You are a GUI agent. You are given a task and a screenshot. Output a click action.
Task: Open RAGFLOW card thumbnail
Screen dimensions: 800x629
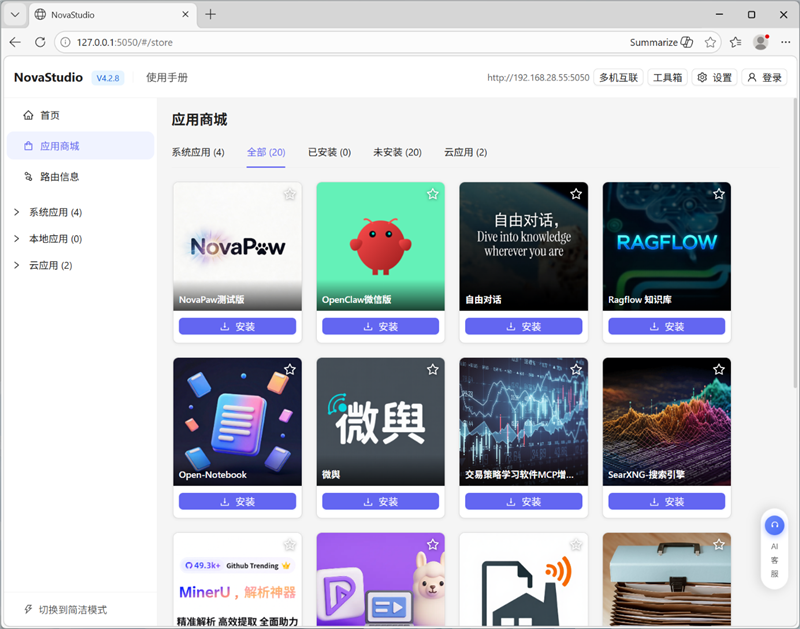pos(667,246)
